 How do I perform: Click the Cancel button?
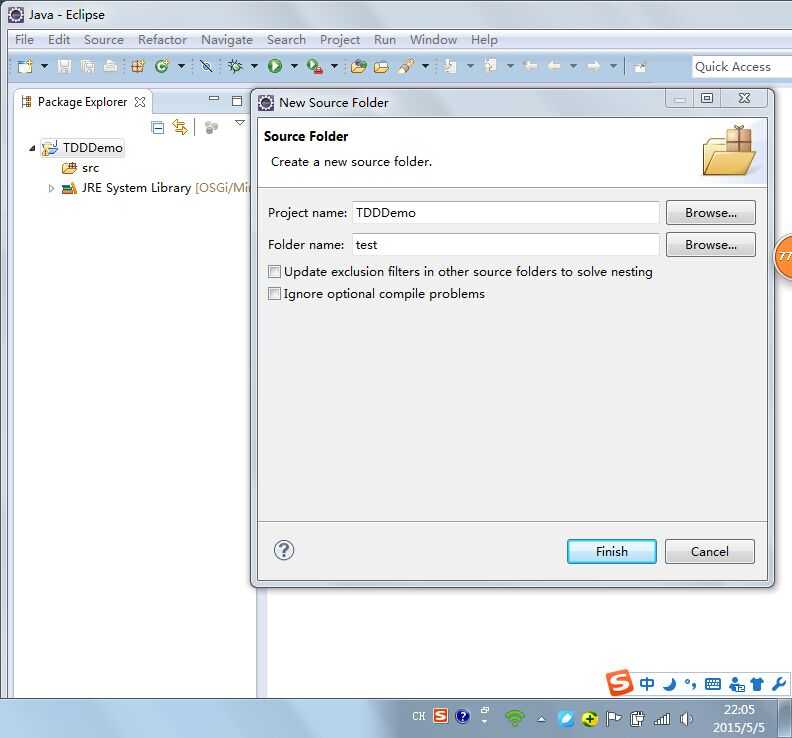click(x=709, y=551)
